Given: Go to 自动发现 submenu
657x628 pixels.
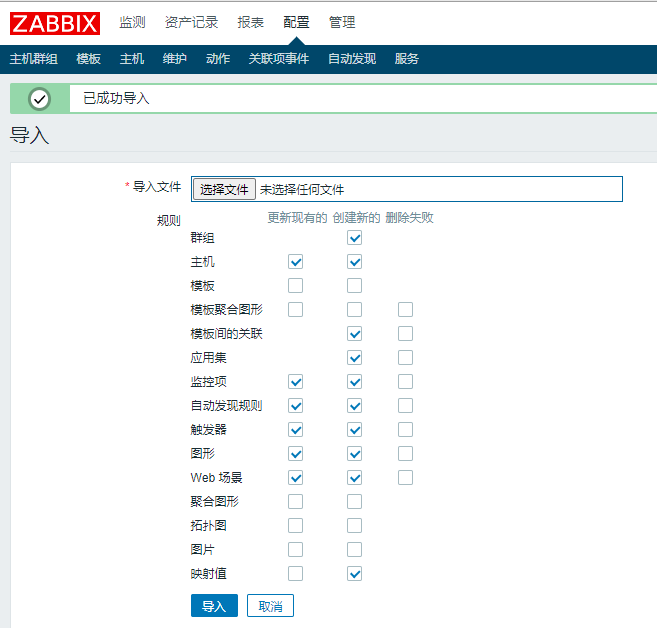Looking at the screenshot, I should tap(352, 59).
